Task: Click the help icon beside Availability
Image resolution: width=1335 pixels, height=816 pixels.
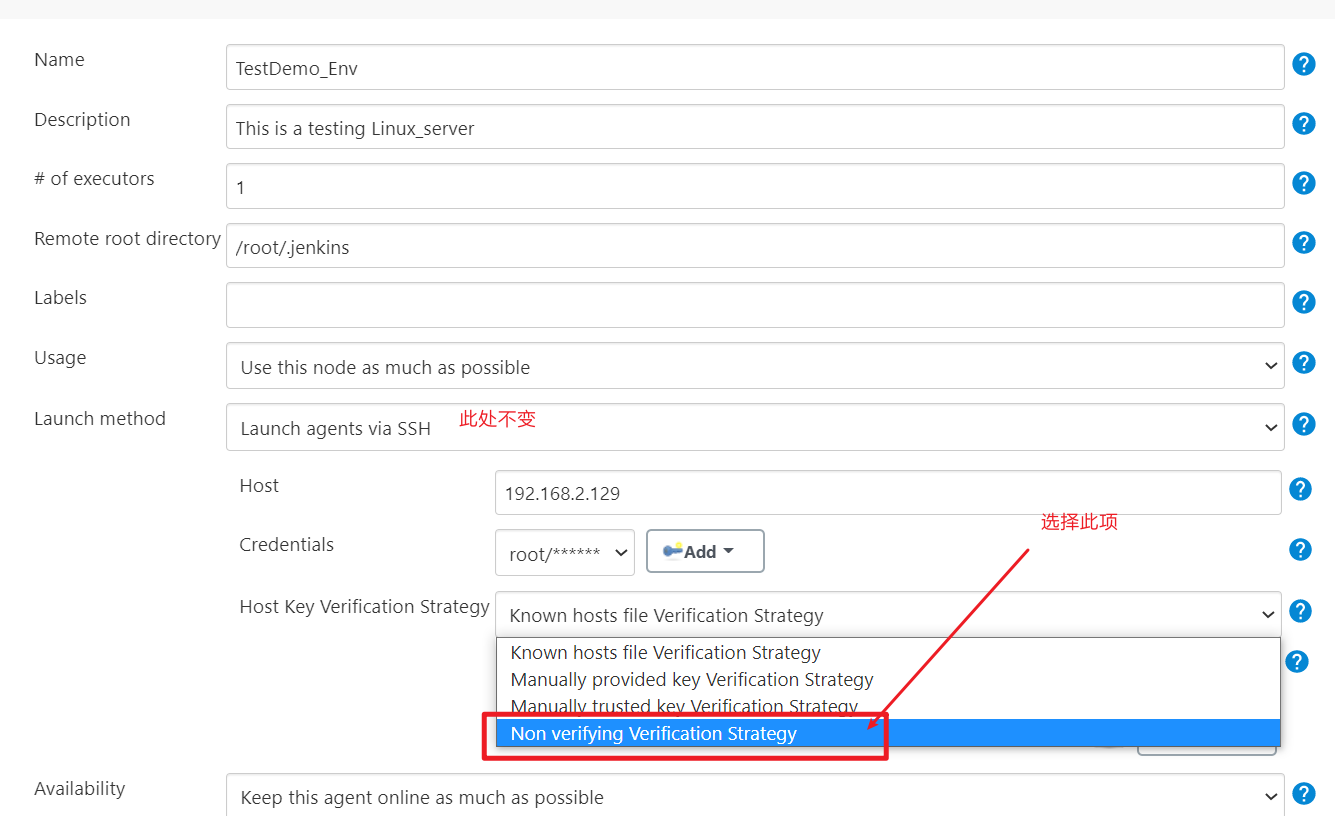Action: pos(1303,793)
